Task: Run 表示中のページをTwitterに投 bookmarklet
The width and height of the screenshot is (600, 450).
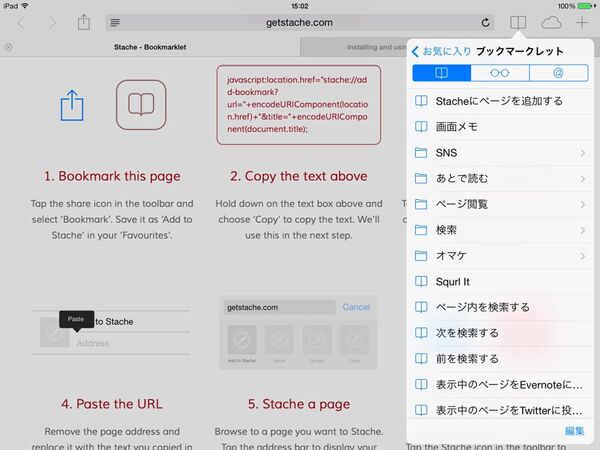Action: pos(501,410)
